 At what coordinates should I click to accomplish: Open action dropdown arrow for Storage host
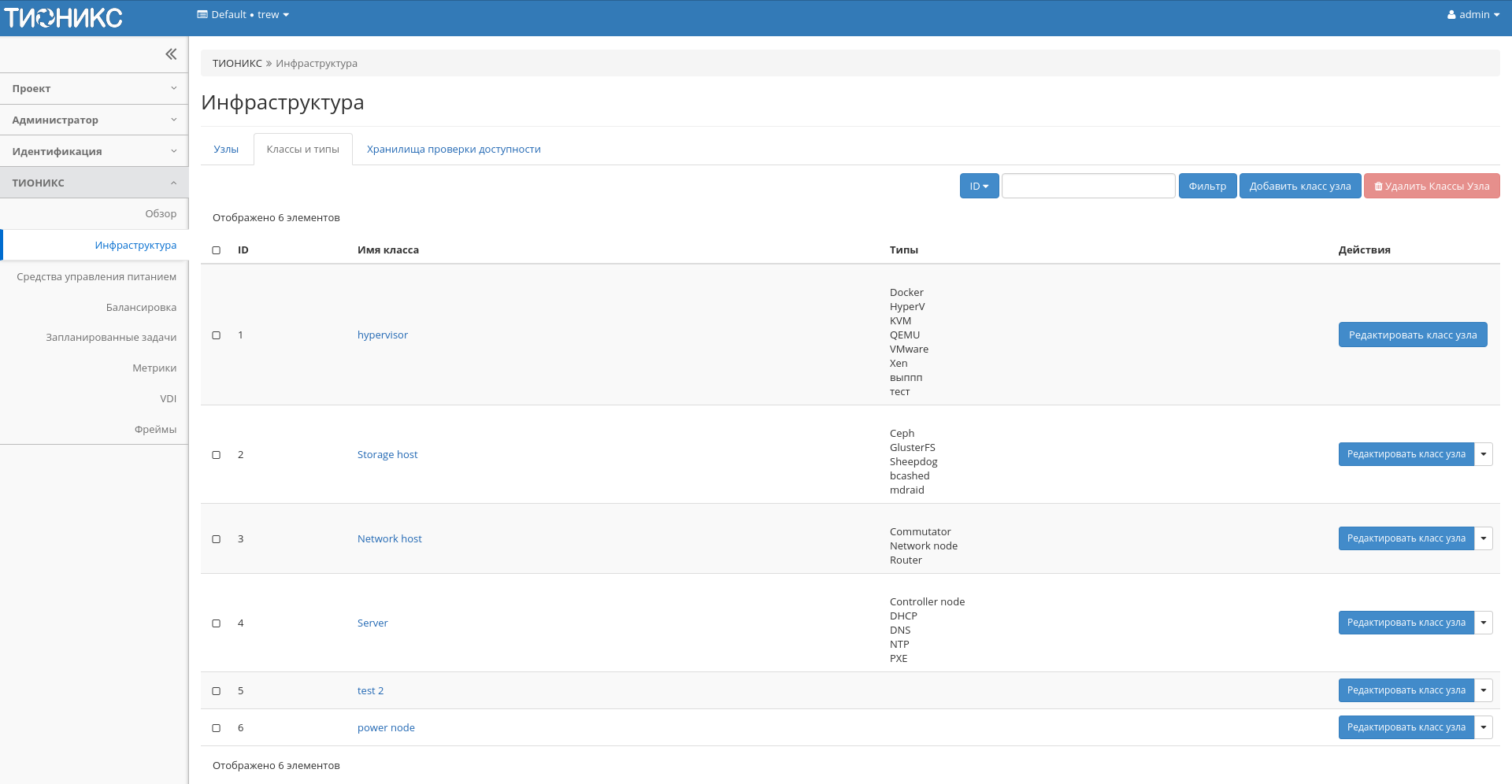[x=1483, y=454]
